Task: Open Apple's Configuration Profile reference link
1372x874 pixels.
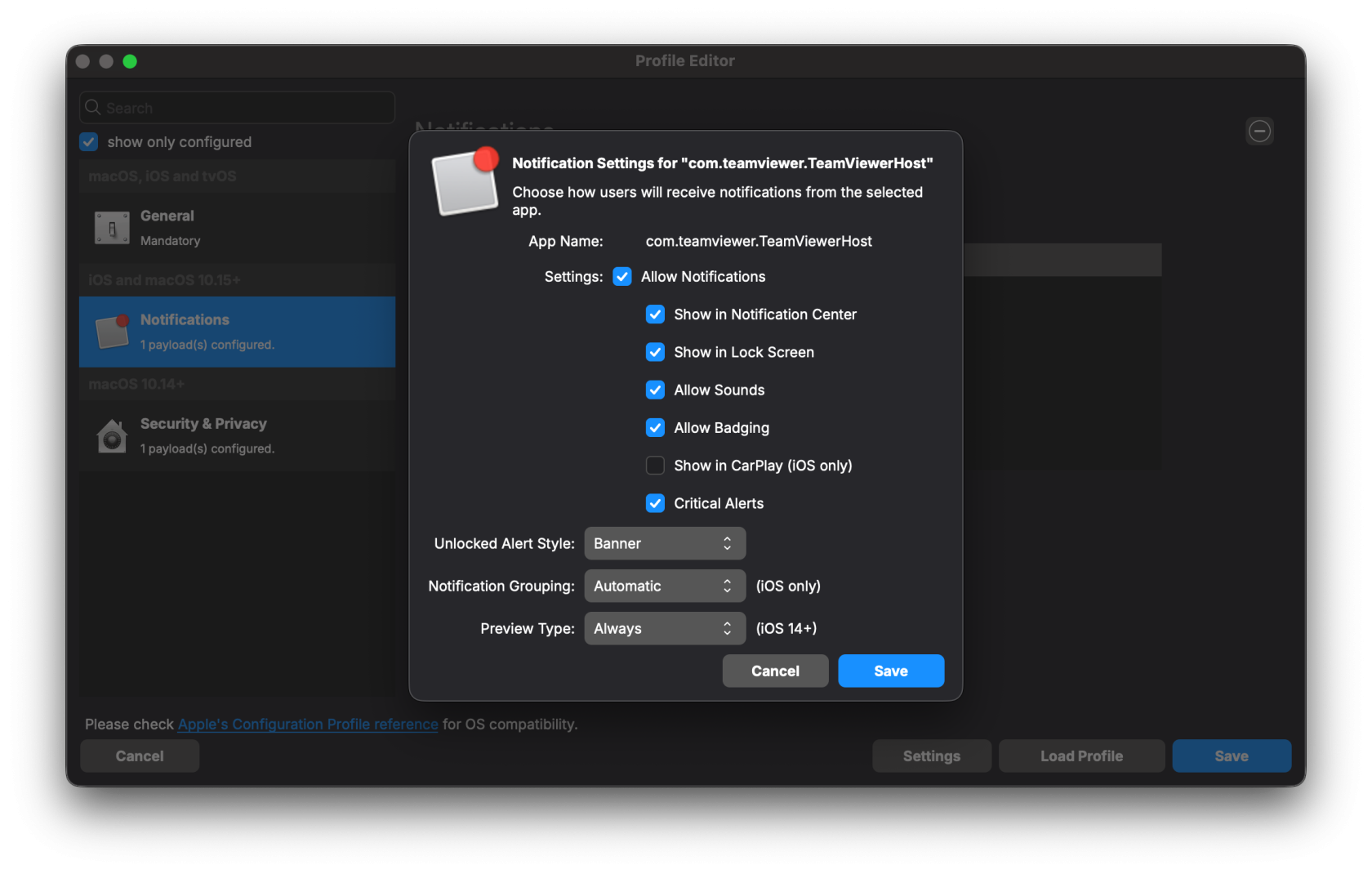Action: [x=308, y=725]
